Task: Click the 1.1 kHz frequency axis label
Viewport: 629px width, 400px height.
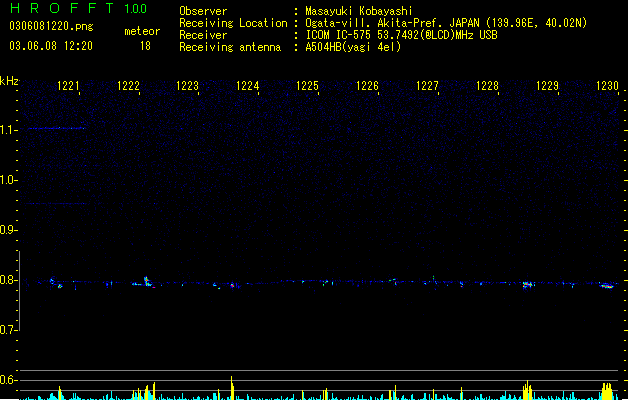Action: tap(9, 130)
